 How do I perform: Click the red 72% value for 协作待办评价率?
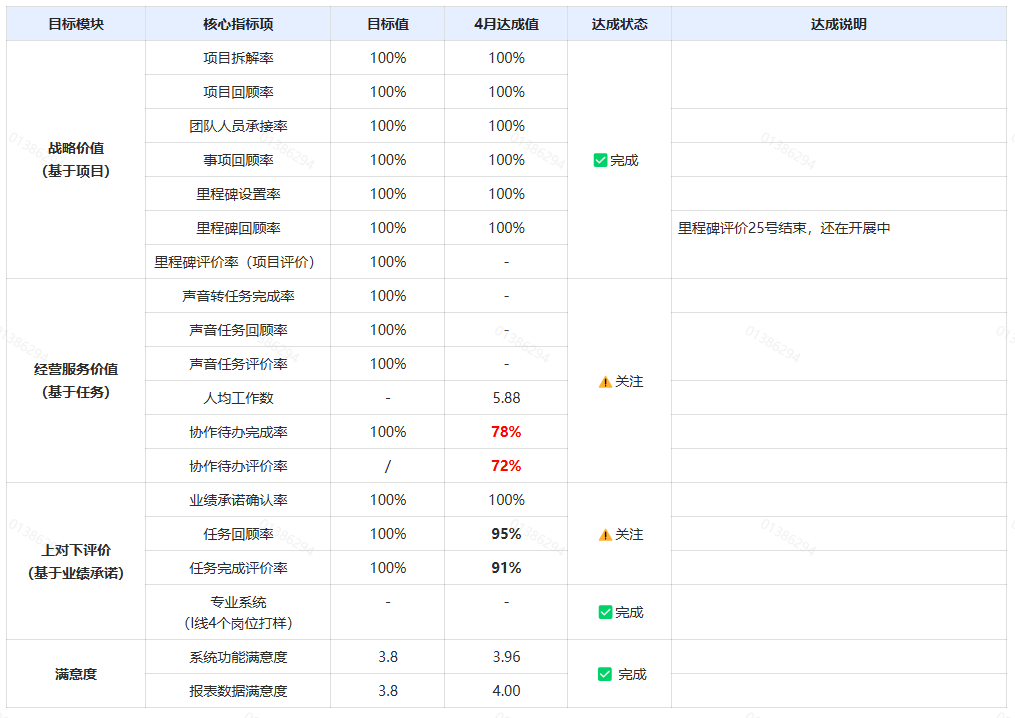(x=505, y=465)
